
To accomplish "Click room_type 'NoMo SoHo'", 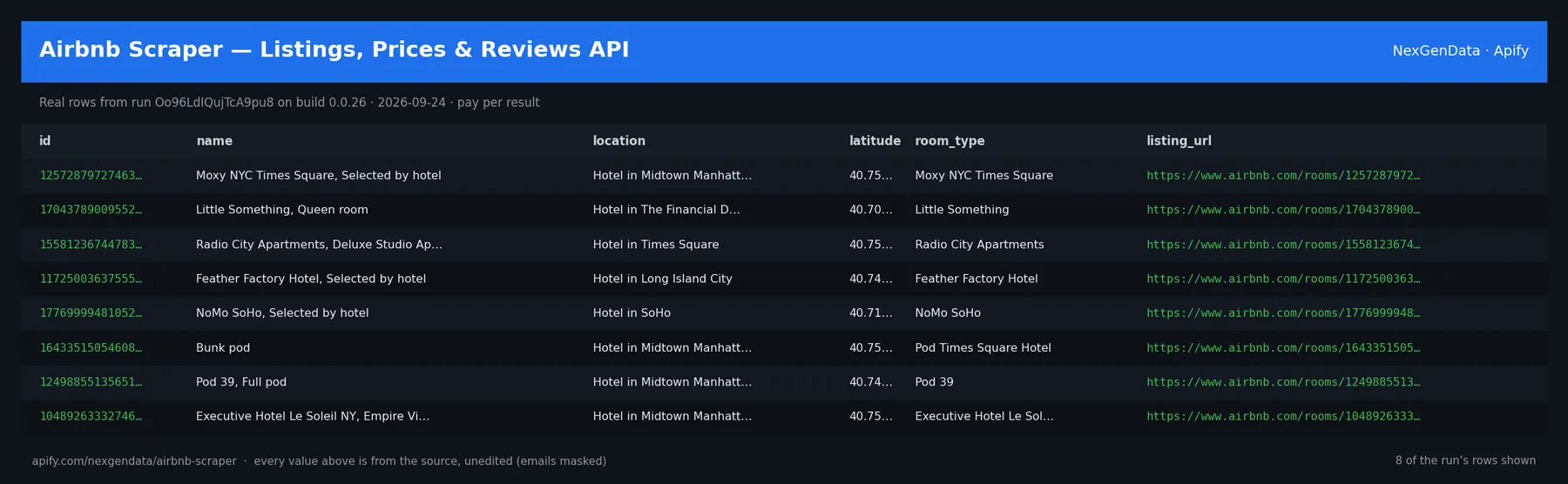I will (948, 313).
